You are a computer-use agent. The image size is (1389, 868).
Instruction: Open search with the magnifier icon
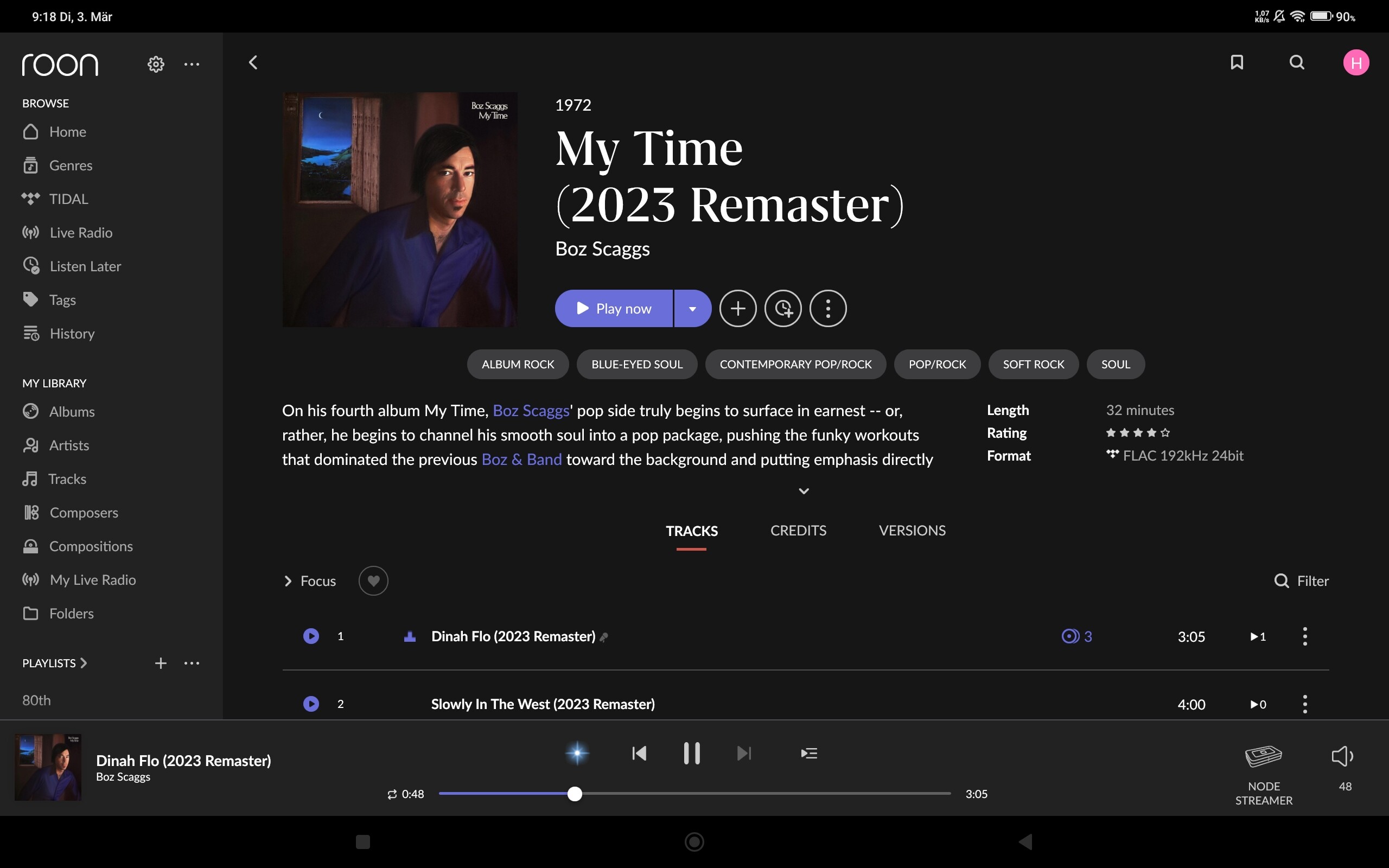[x=1297, y=62]
